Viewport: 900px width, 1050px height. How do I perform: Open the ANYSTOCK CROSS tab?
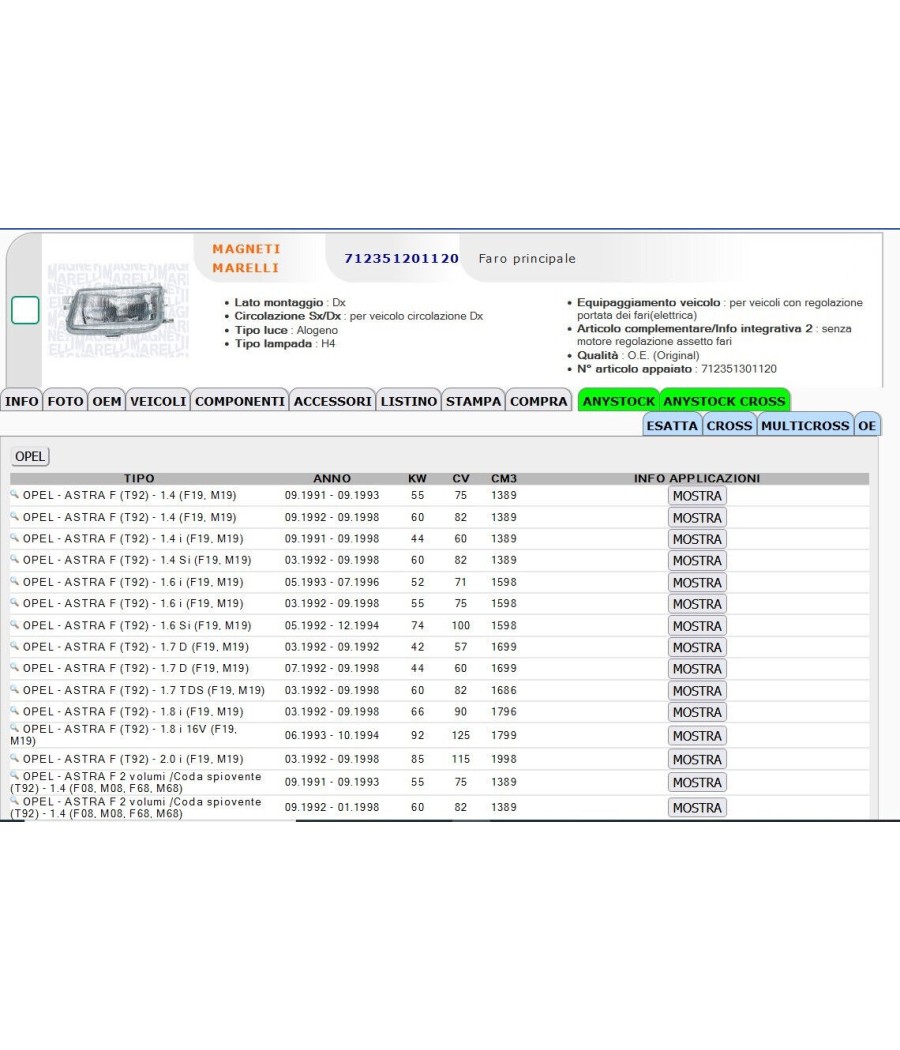click(725, 401)
